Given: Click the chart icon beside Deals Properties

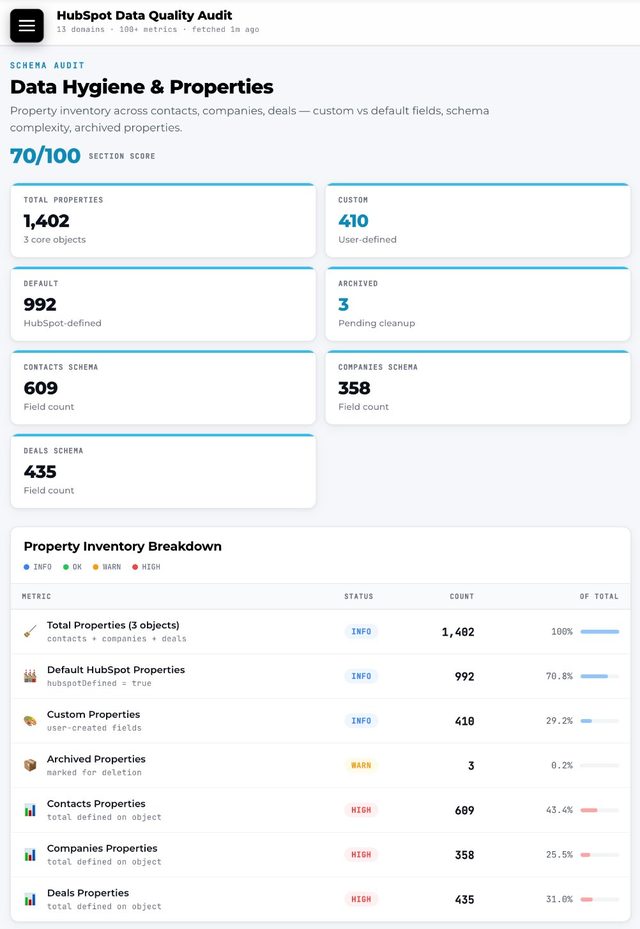Looking at the screenshot, I should (x=30, y=899).
